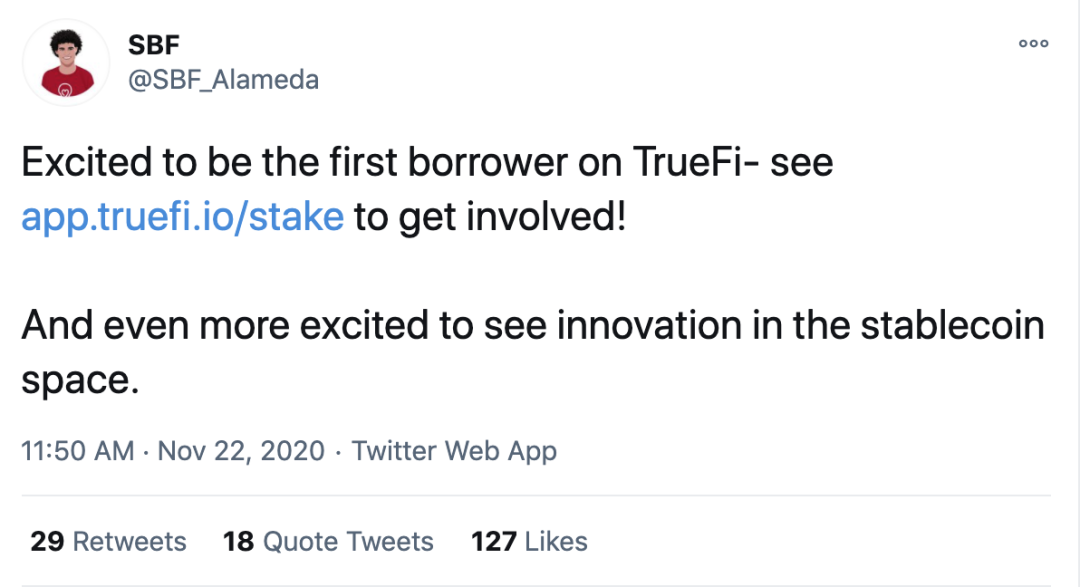Viewport: 1080px width, 587px height.
Task: Click the Twitter Web App source label
Action: pos(454,451)
